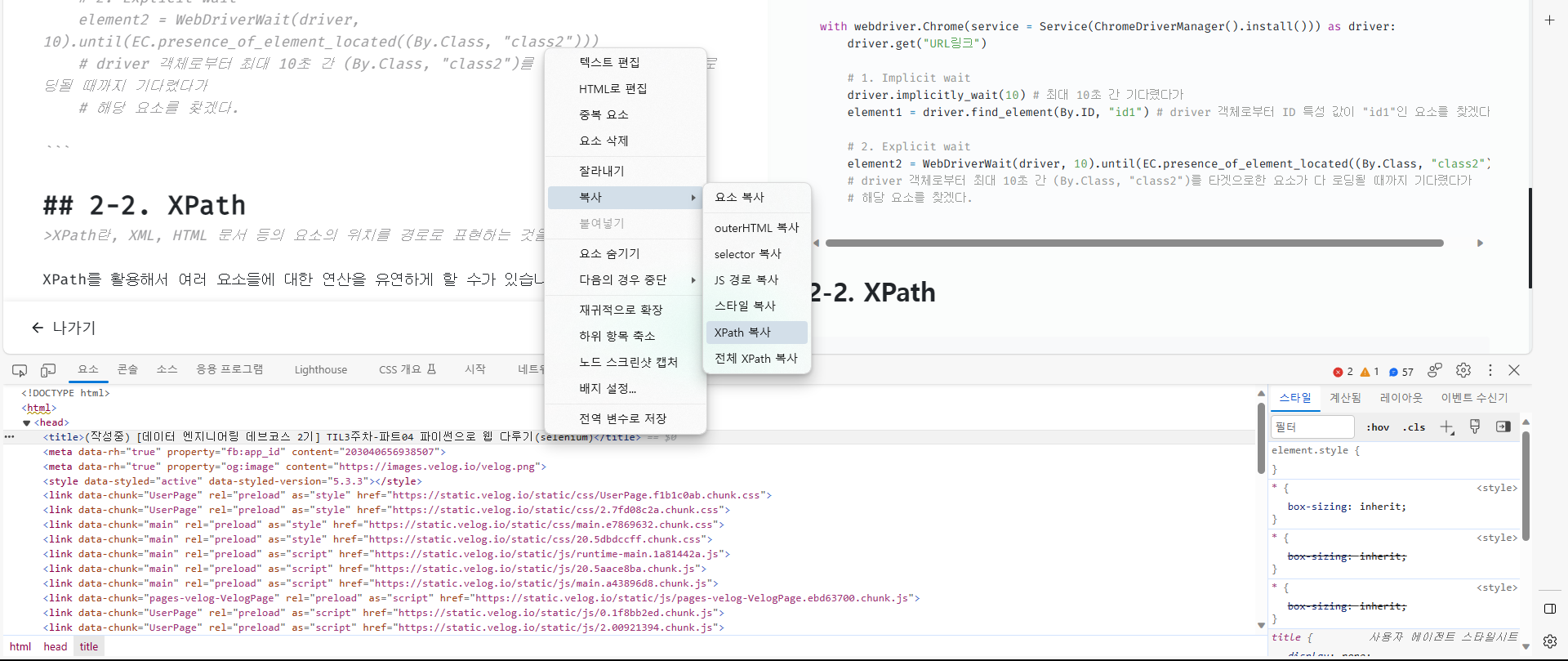1568x661 pixels.
Task: Click the blue issues count icon
Action: click(x=1393, y=372)
